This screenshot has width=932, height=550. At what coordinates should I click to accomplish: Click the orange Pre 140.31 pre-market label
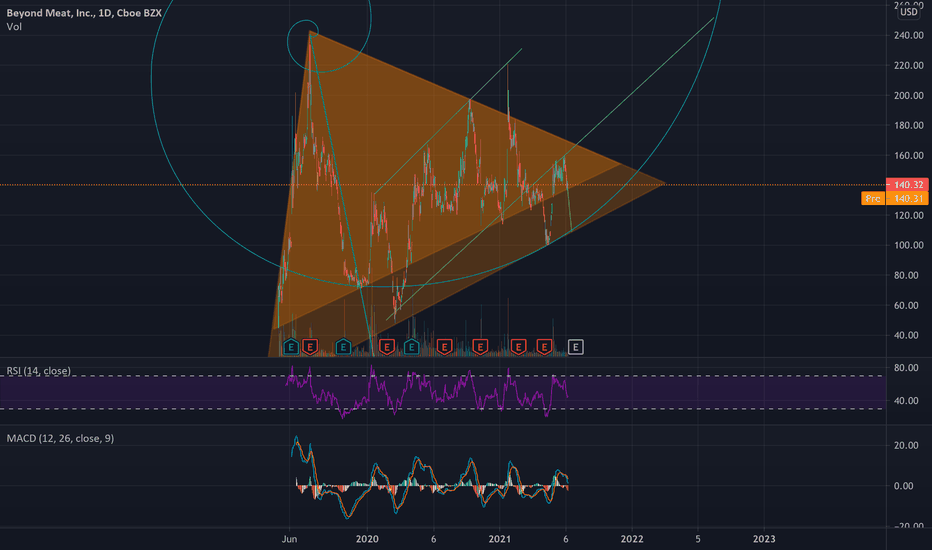point(895,199)
